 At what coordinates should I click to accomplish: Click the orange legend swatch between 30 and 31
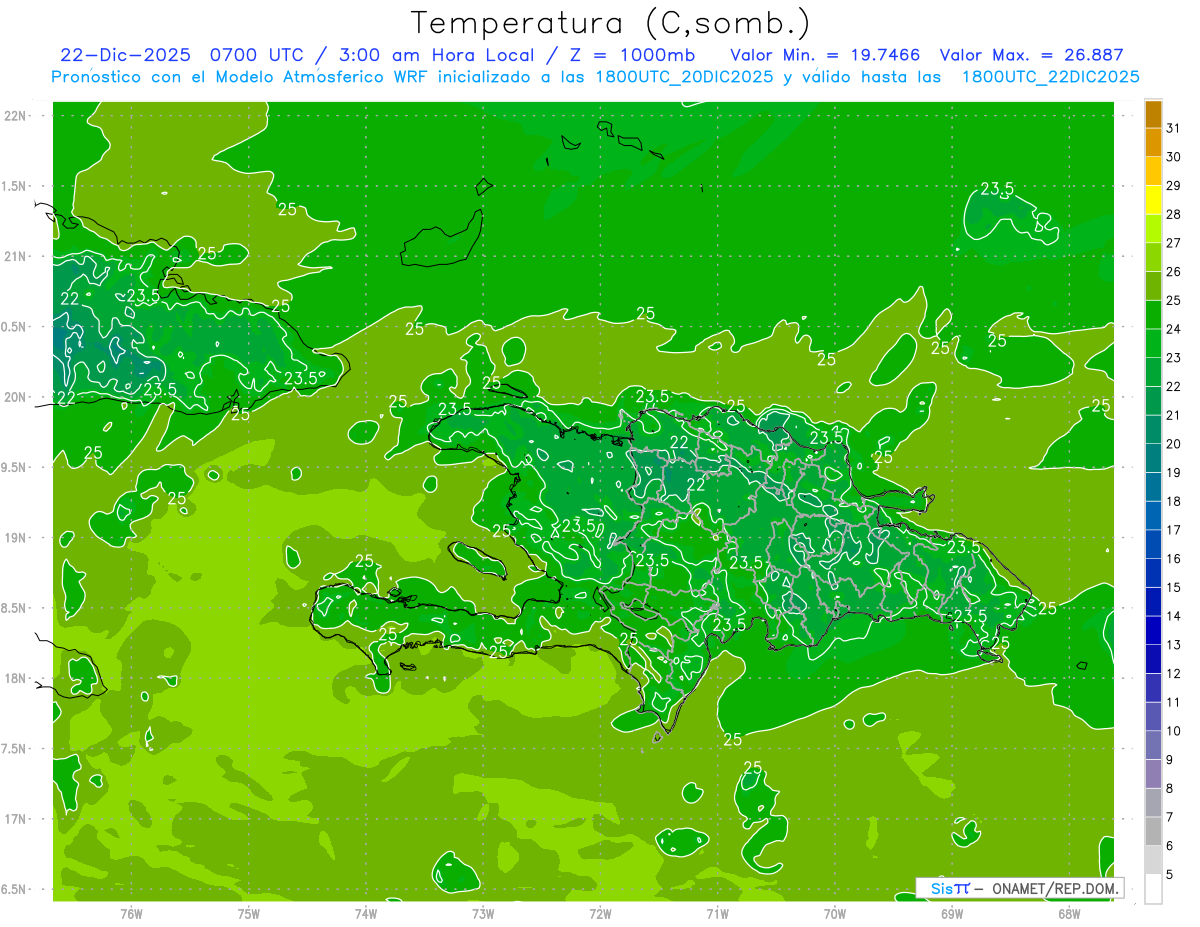tap(1153, 143)
